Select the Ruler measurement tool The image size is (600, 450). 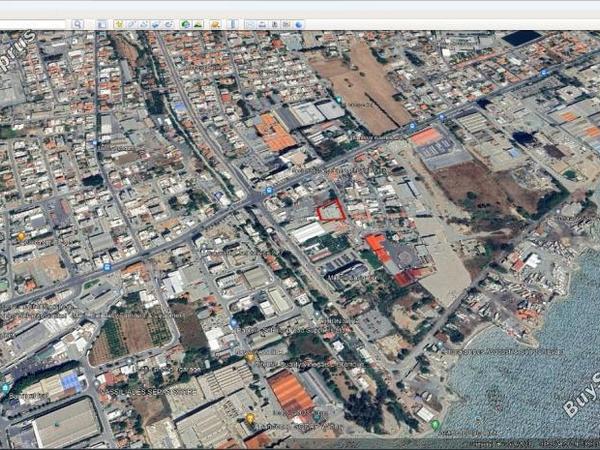[x=233, y=24]
